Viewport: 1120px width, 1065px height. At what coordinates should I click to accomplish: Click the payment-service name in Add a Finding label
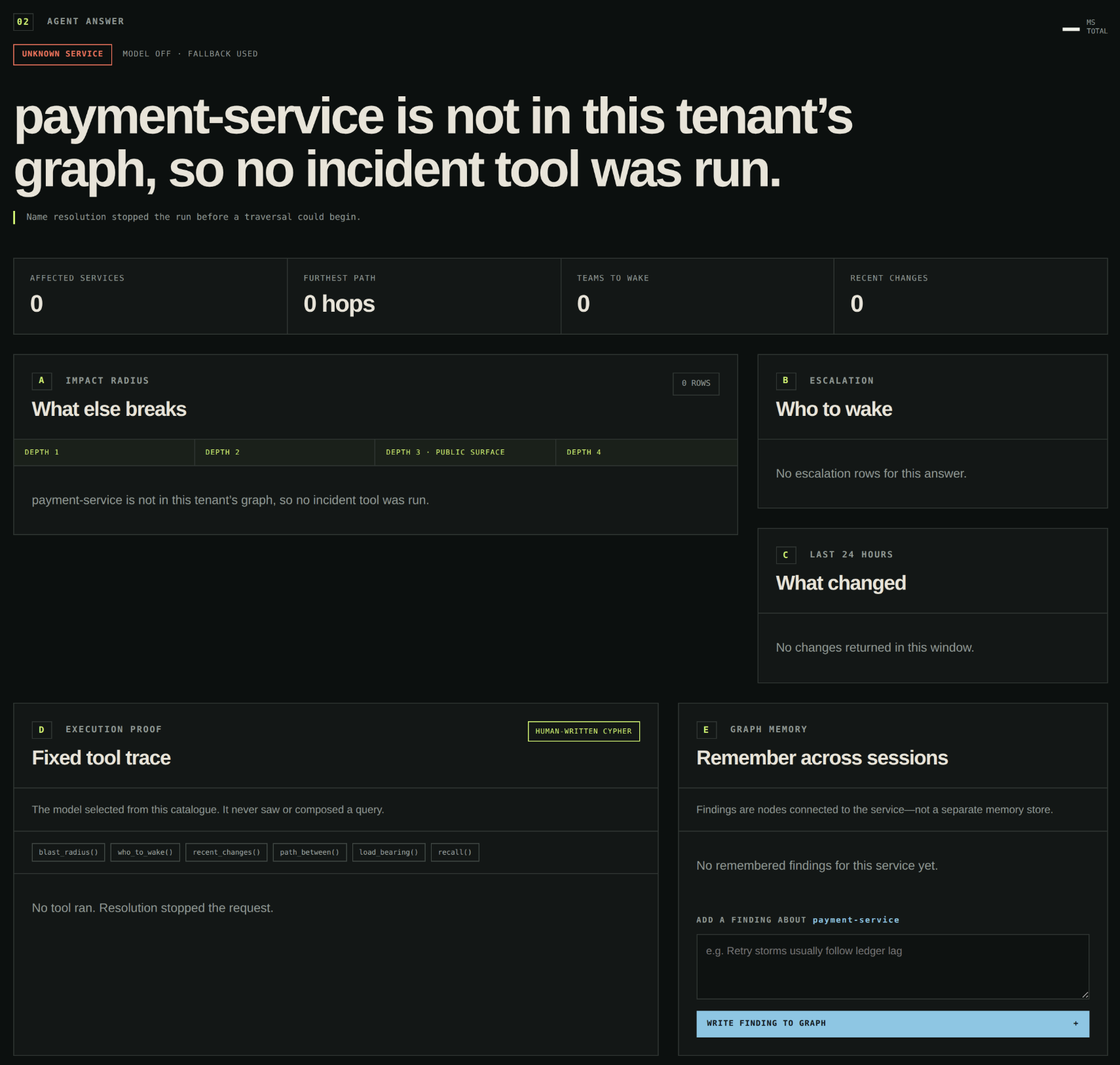click(855, 920)
